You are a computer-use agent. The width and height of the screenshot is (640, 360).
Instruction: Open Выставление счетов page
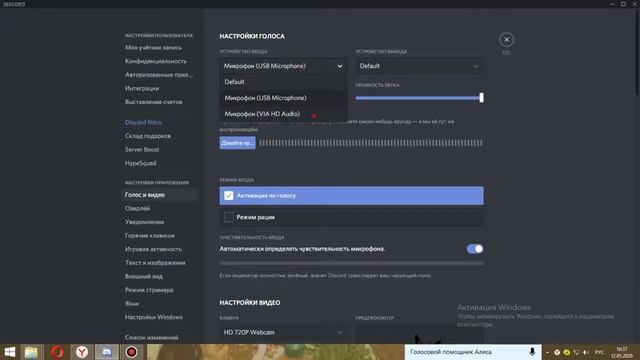click(153, 102)
